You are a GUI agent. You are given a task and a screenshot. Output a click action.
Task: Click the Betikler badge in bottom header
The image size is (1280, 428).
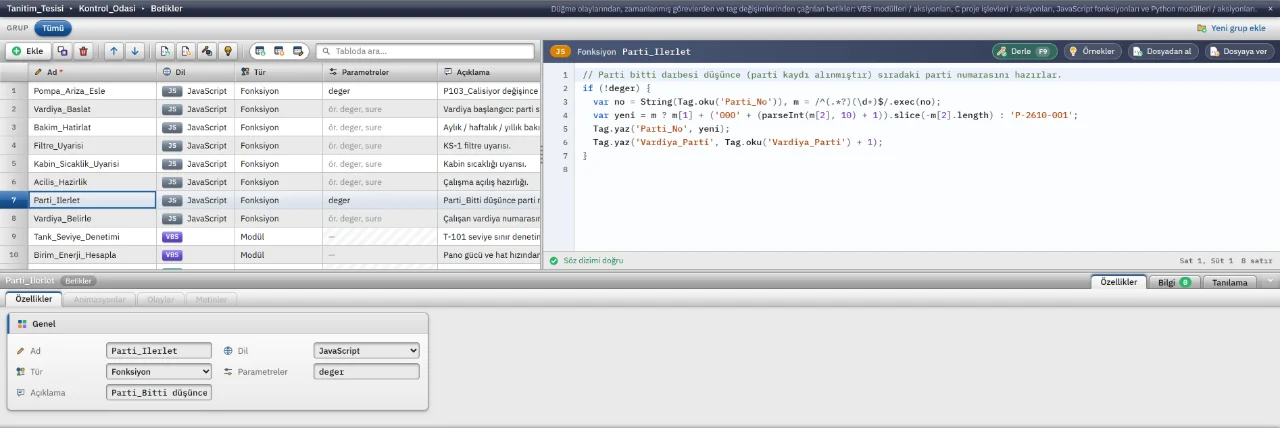click(x=79, y=281)
